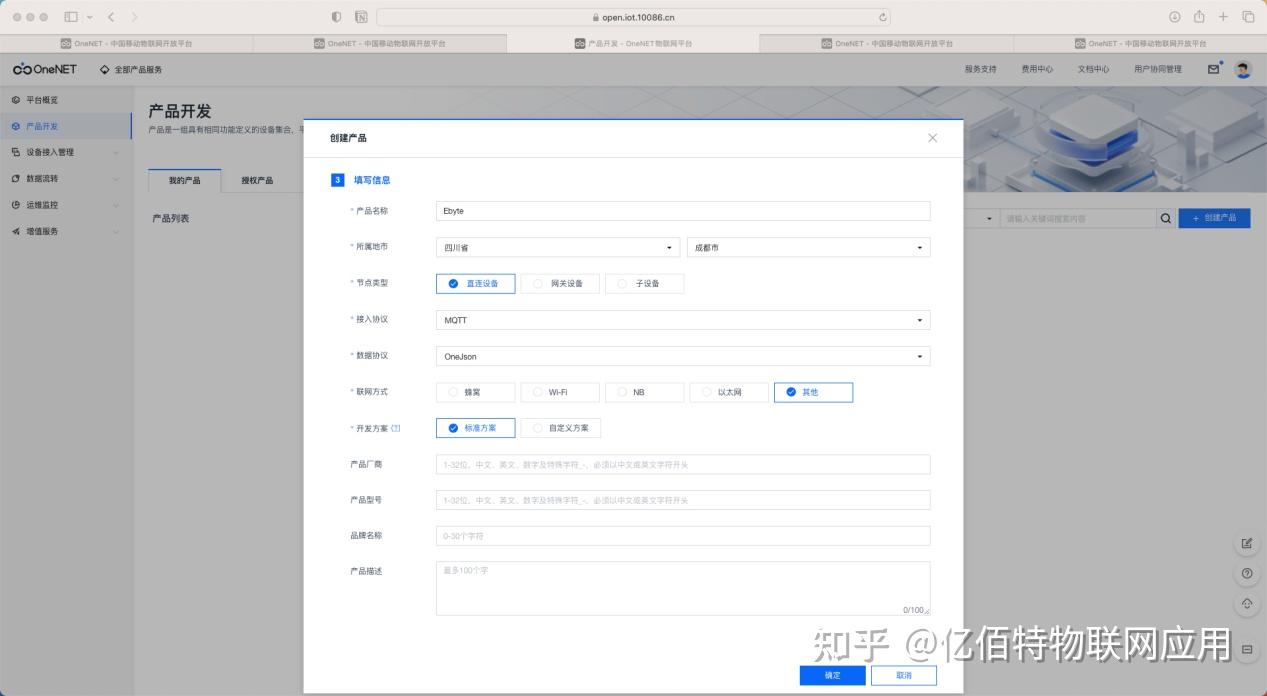Select the 网关设备 node type option
1267x696 pixels.
[557, 283]
